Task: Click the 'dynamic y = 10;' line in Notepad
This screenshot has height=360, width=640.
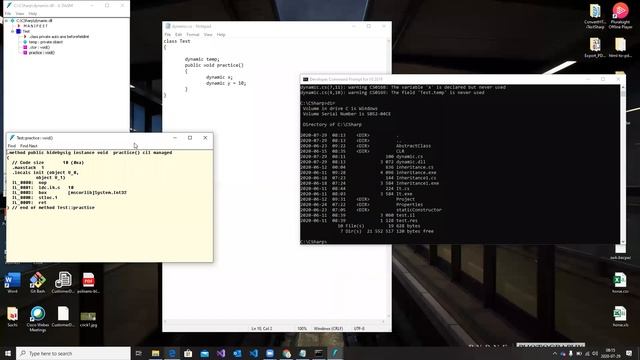Action: click(226, 83)
